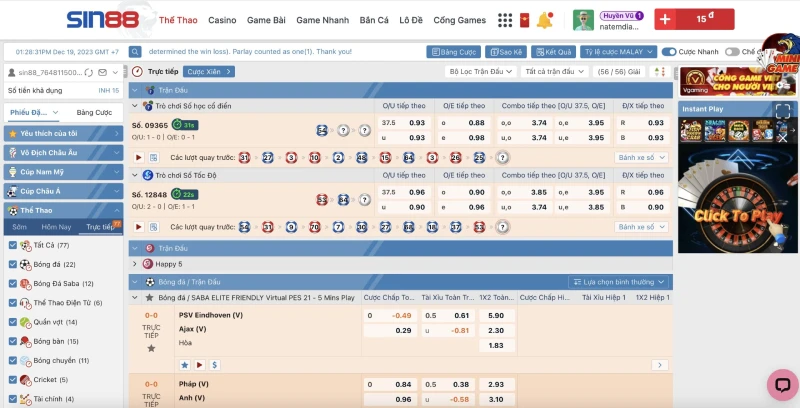800x408 pixels.
Task: Close the instant play games strip X
Action: click(x=783, y=138)
